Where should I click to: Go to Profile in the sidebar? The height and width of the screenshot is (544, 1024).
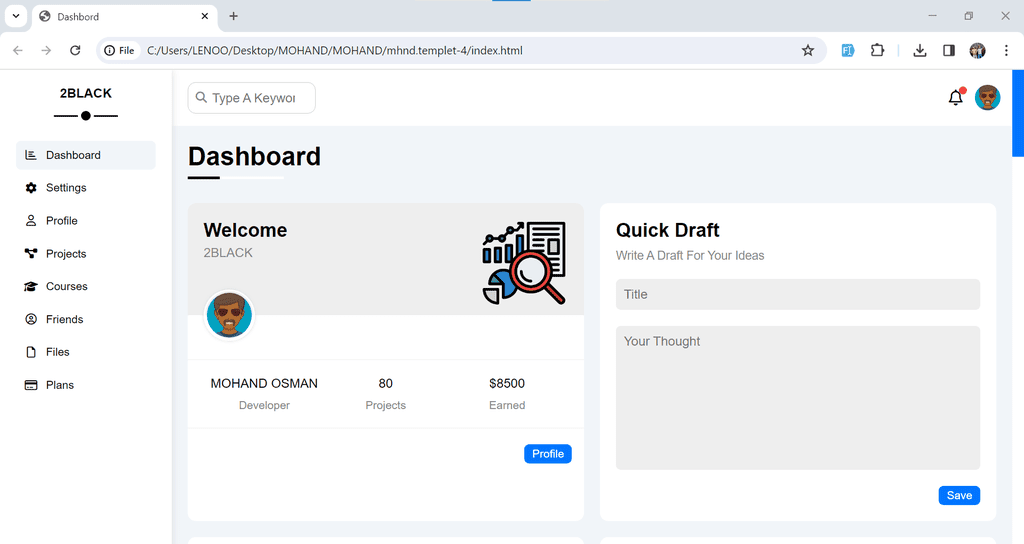click(x=86, y=221)
